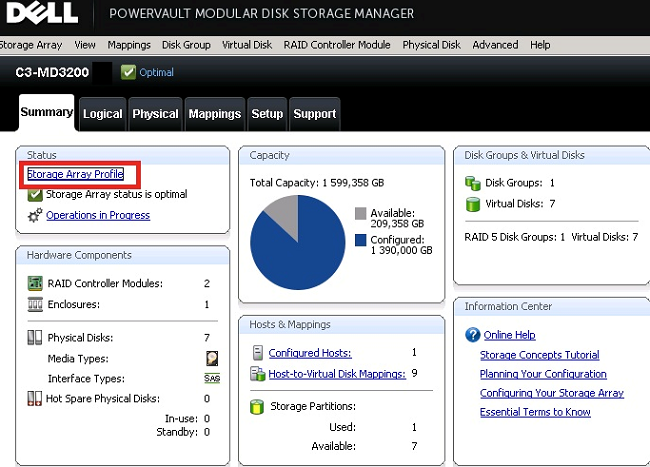Click the SAS interface type icon

(x=211, y=378)
